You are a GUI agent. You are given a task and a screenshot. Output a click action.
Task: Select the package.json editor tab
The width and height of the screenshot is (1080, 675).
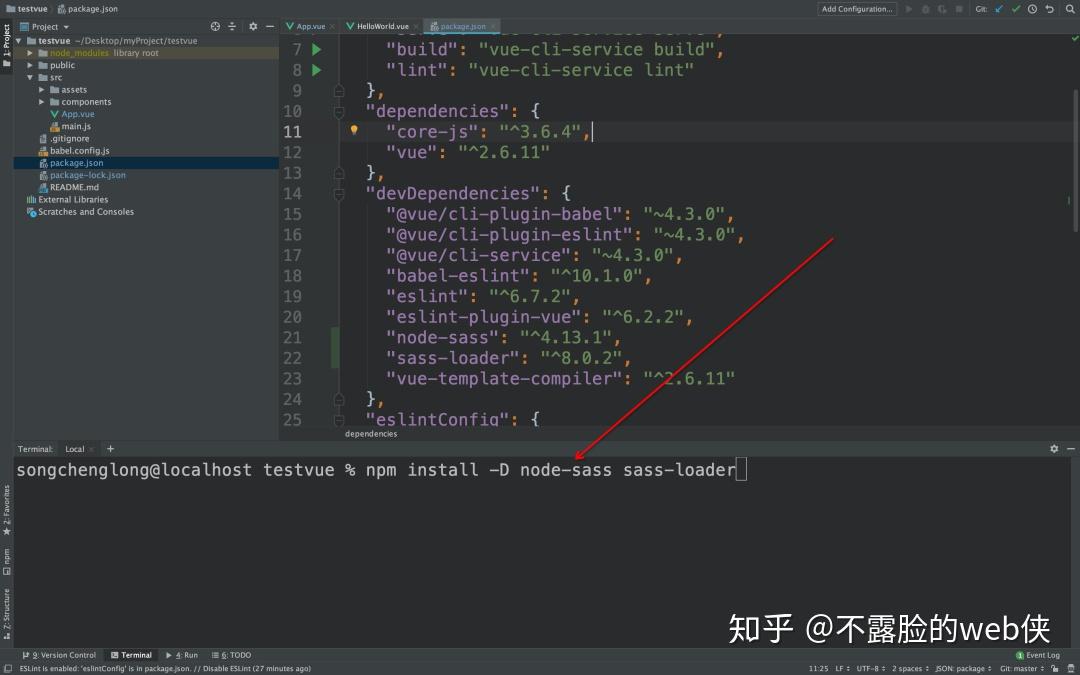coord(461,26)
